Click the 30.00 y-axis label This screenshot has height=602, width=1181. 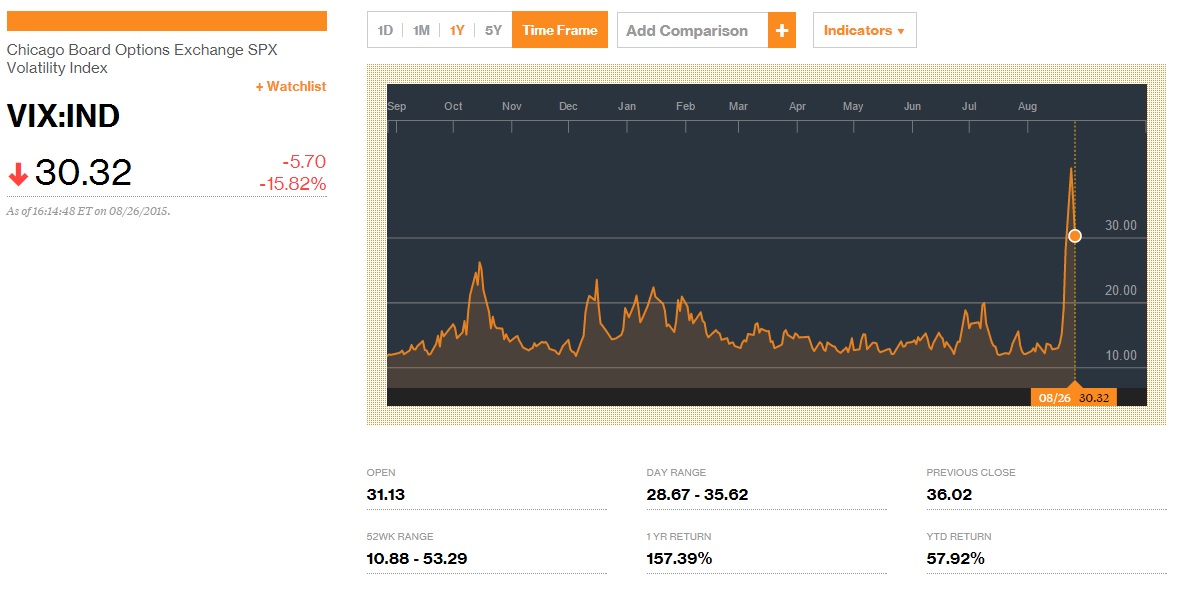(x=1121, y=225)
